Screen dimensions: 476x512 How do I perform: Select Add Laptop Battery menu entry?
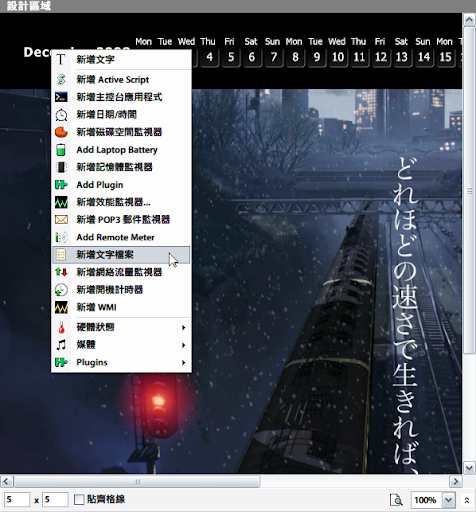click(x=121, y=150)
